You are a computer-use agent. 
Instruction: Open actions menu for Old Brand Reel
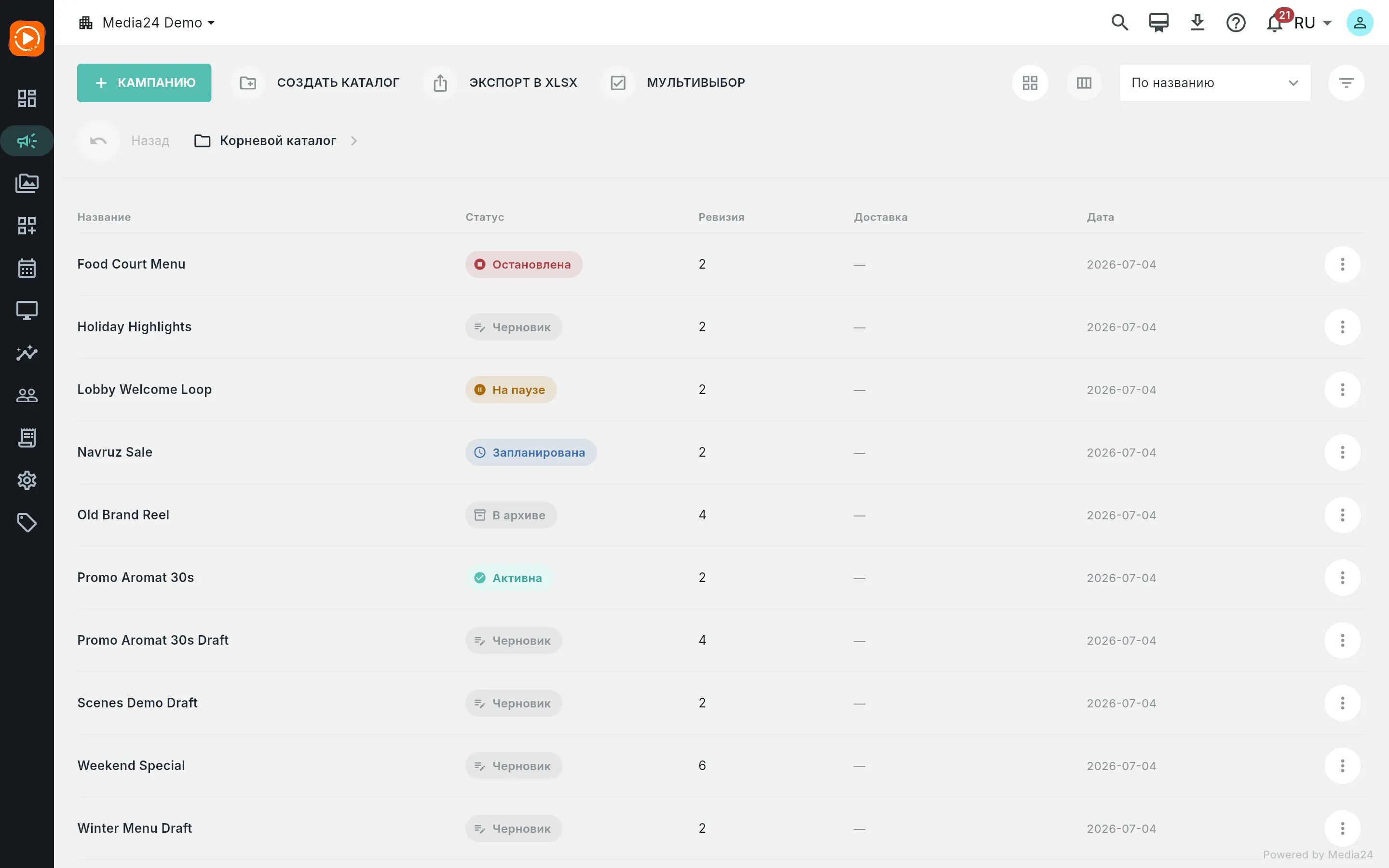pyautogui.click(x=1343, y=515)
